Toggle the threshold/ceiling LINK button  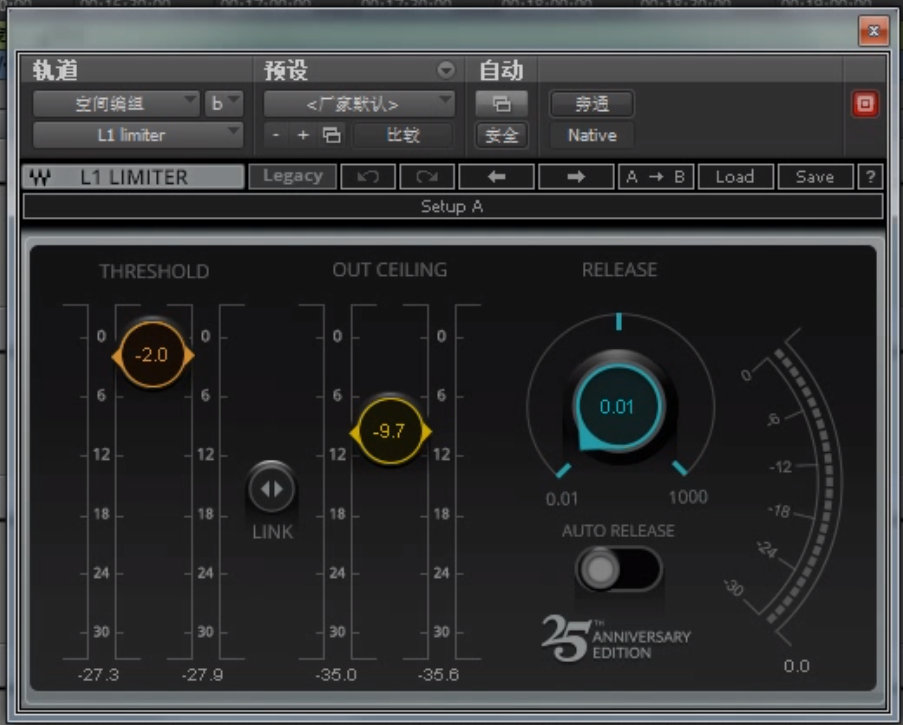(271, 489)
